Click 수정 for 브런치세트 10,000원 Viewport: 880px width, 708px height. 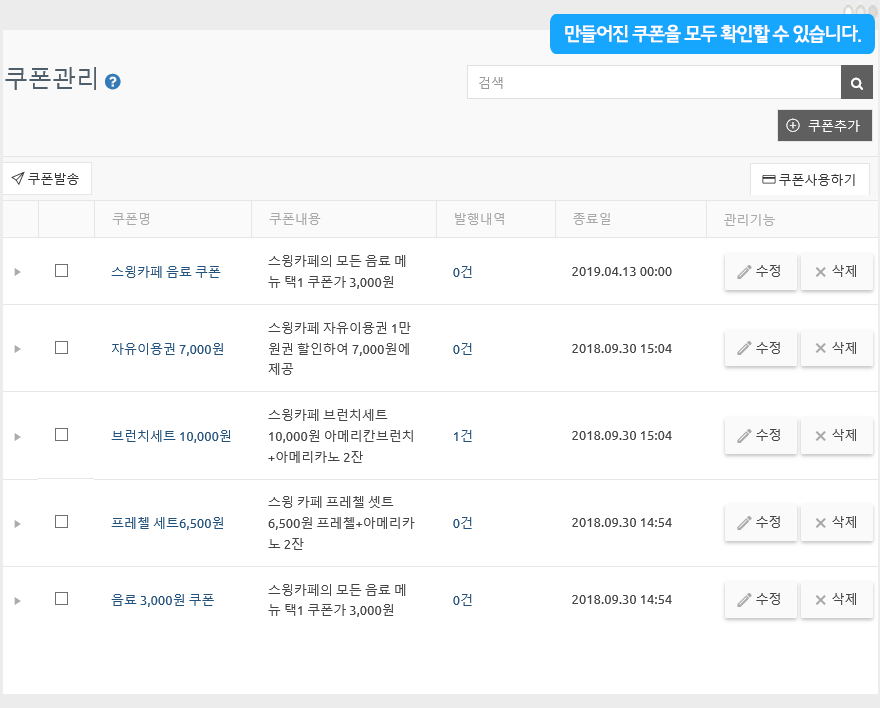[x=760, y=435]
